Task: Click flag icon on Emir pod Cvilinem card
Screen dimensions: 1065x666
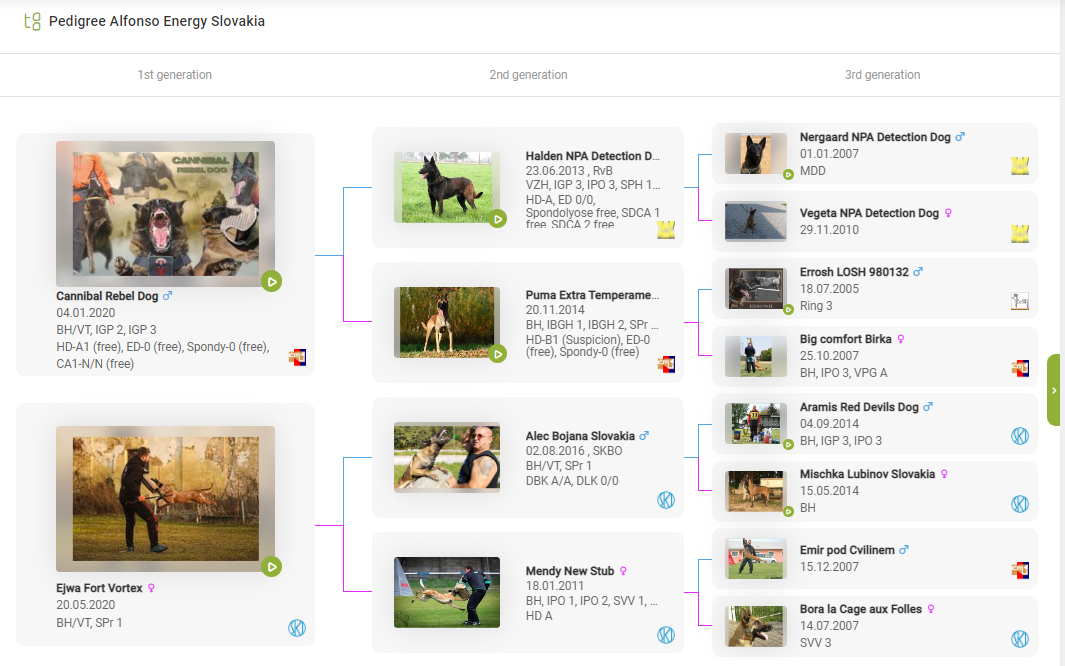Action: click(1019, 570)
